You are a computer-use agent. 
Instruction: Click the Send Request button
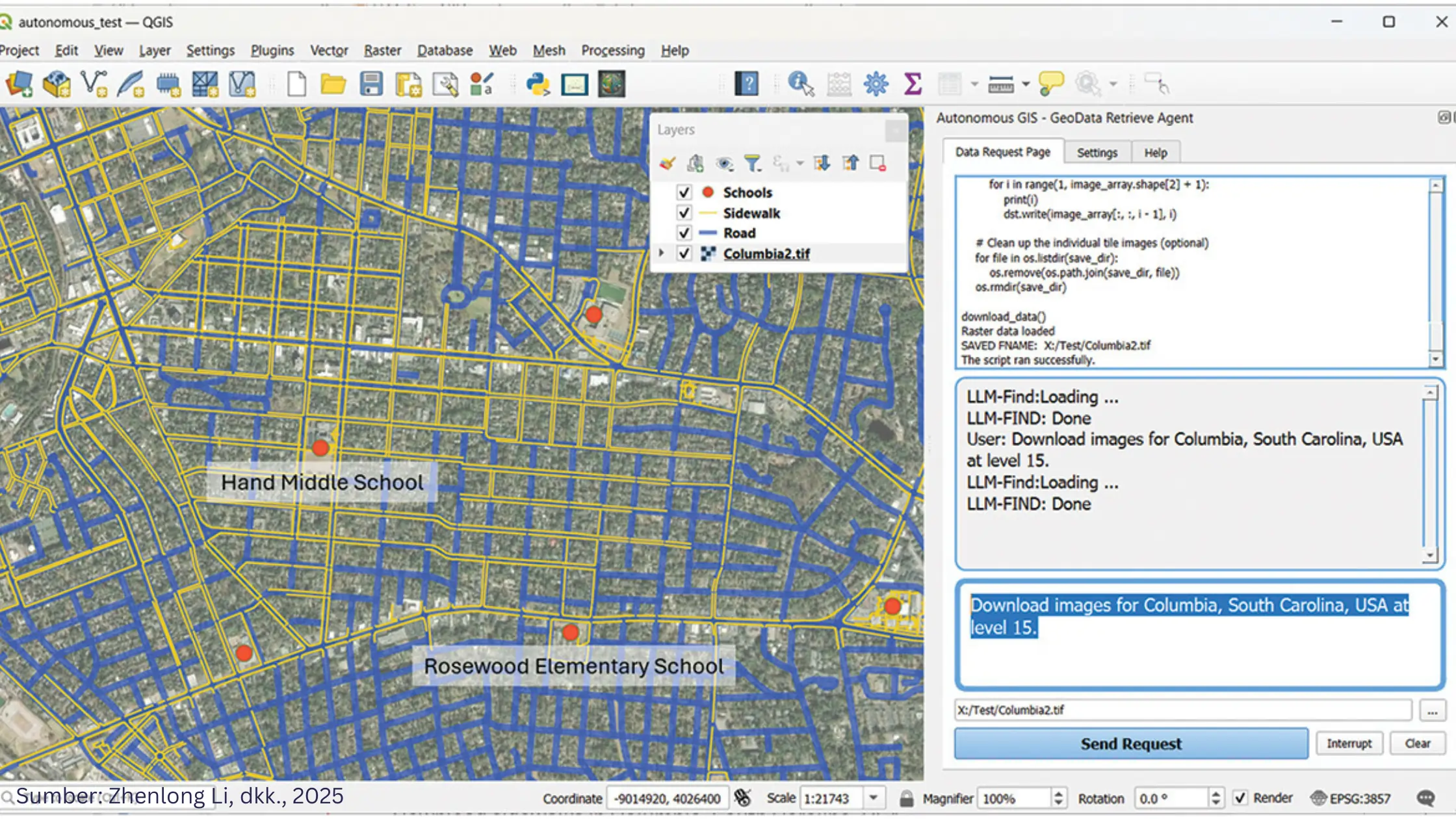click(x=1130, y=744)
